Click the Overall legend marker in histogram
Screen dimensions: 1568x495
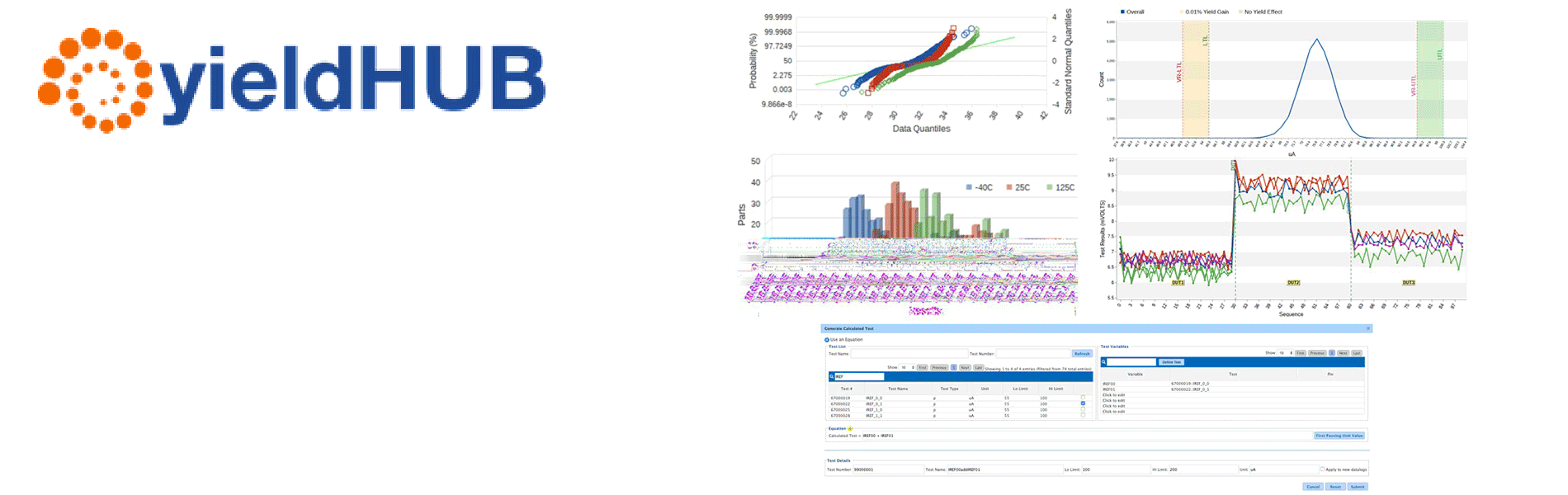pyautogui.click(x=1122, y=12)
